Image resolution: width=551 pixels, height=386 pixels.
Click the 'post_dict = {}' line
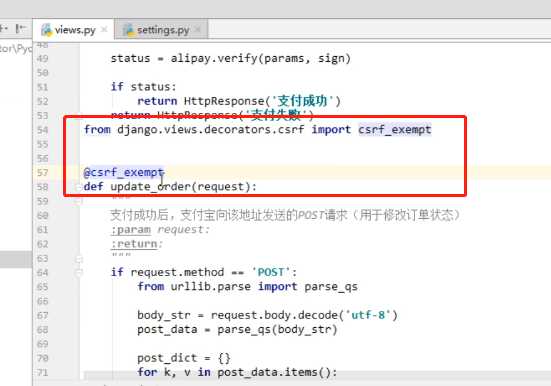click(x=184, y=358)
